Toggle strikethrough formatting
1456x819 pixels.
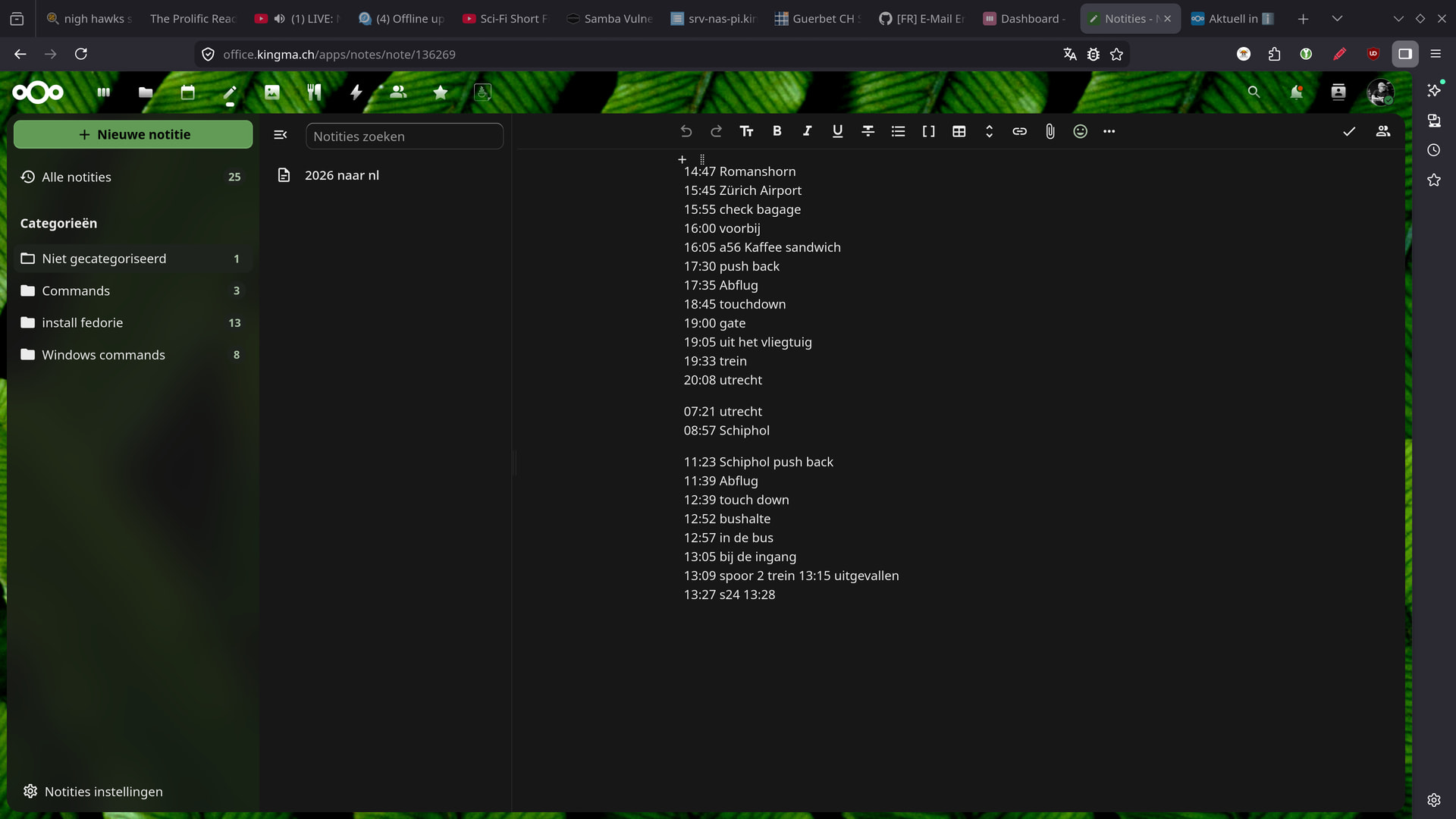(x=868, y=131)
